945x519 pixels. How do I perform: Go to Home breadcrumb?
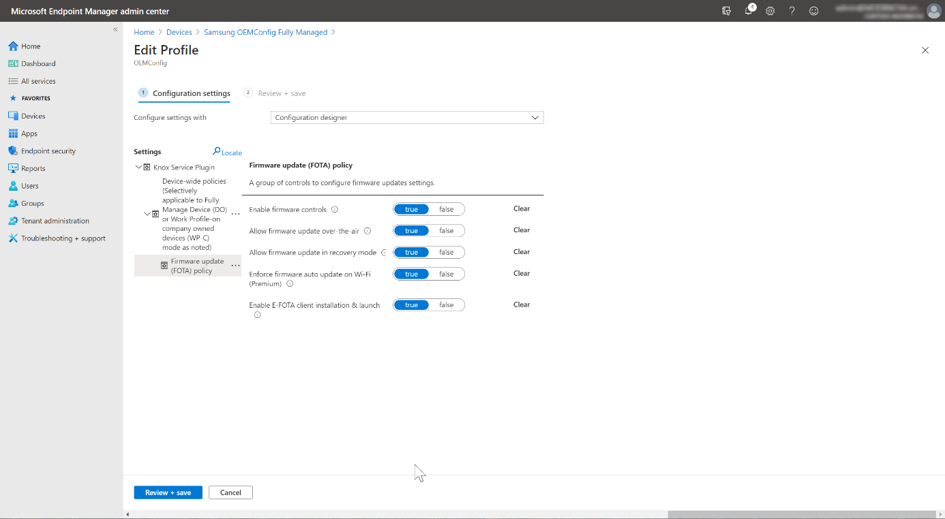(144, 32)
